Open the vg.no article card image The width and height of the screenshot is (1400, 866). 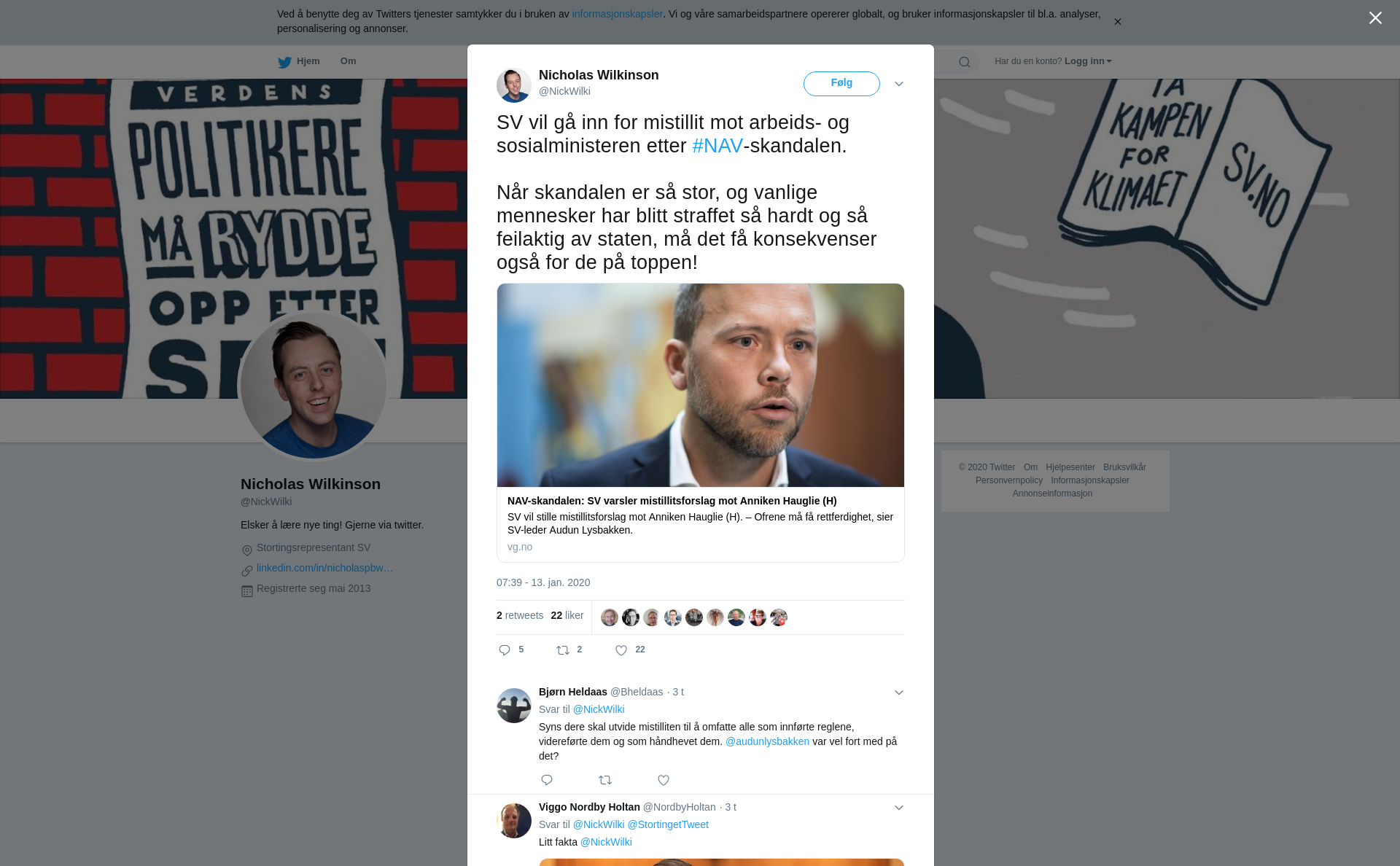tap(701, 385)
